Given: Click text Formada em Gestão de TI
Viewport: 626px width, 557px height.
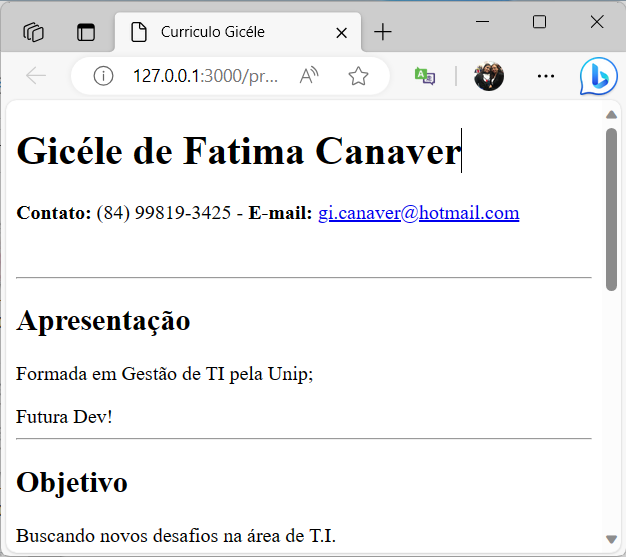Looking at the screenshot, I should click(x=120, y=374).
